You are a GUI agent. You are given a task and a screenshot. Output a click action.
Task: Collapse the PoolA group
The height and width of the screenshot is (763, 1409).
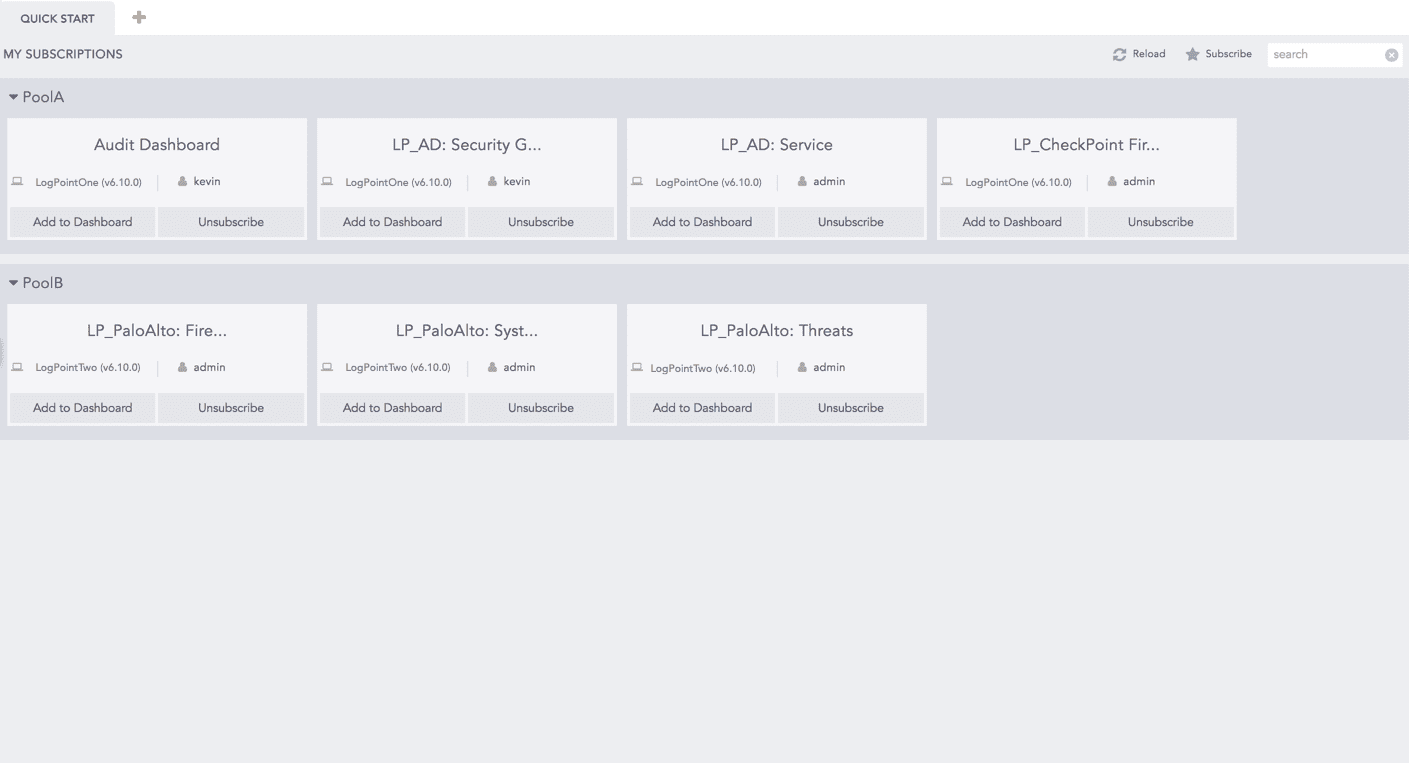pos(13,96)
